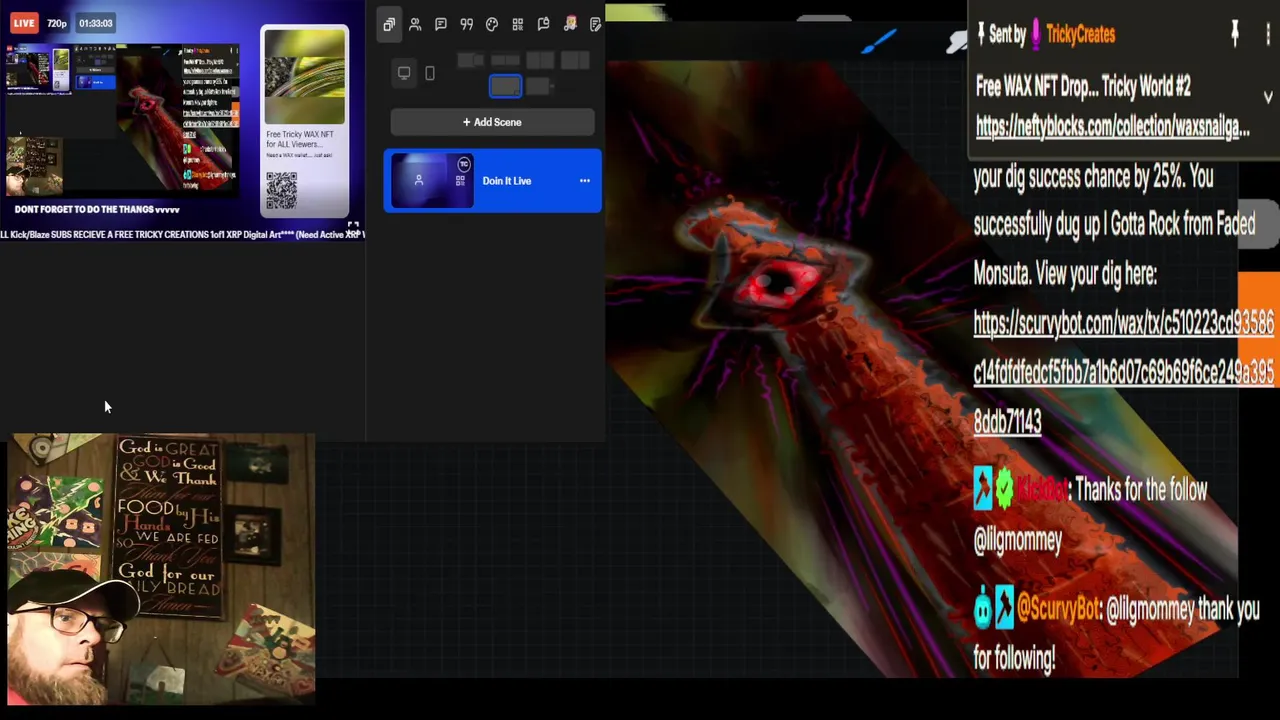Open pinned message three-dot menu

pyautogui.click(x=1268, y=34)
